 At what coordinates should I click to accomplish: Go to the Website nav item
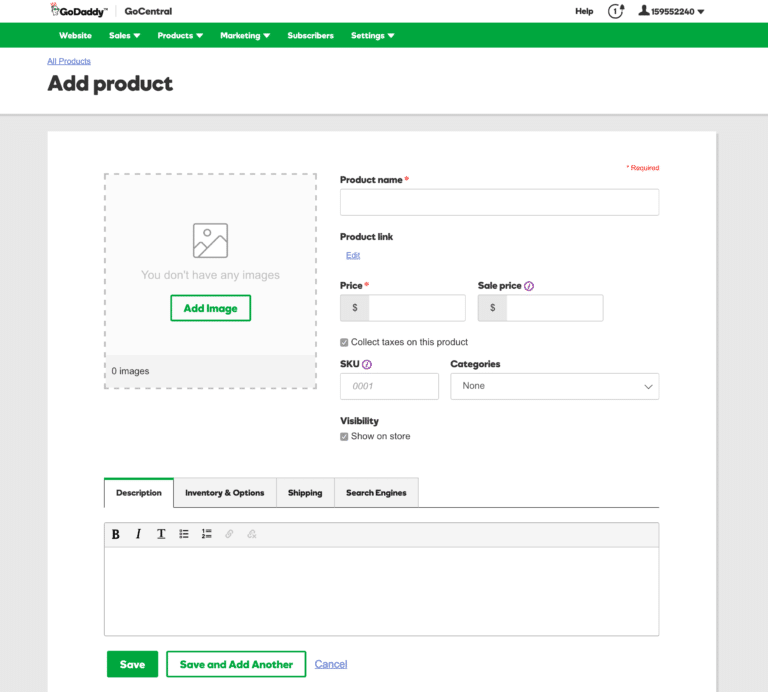pos(75,35)
